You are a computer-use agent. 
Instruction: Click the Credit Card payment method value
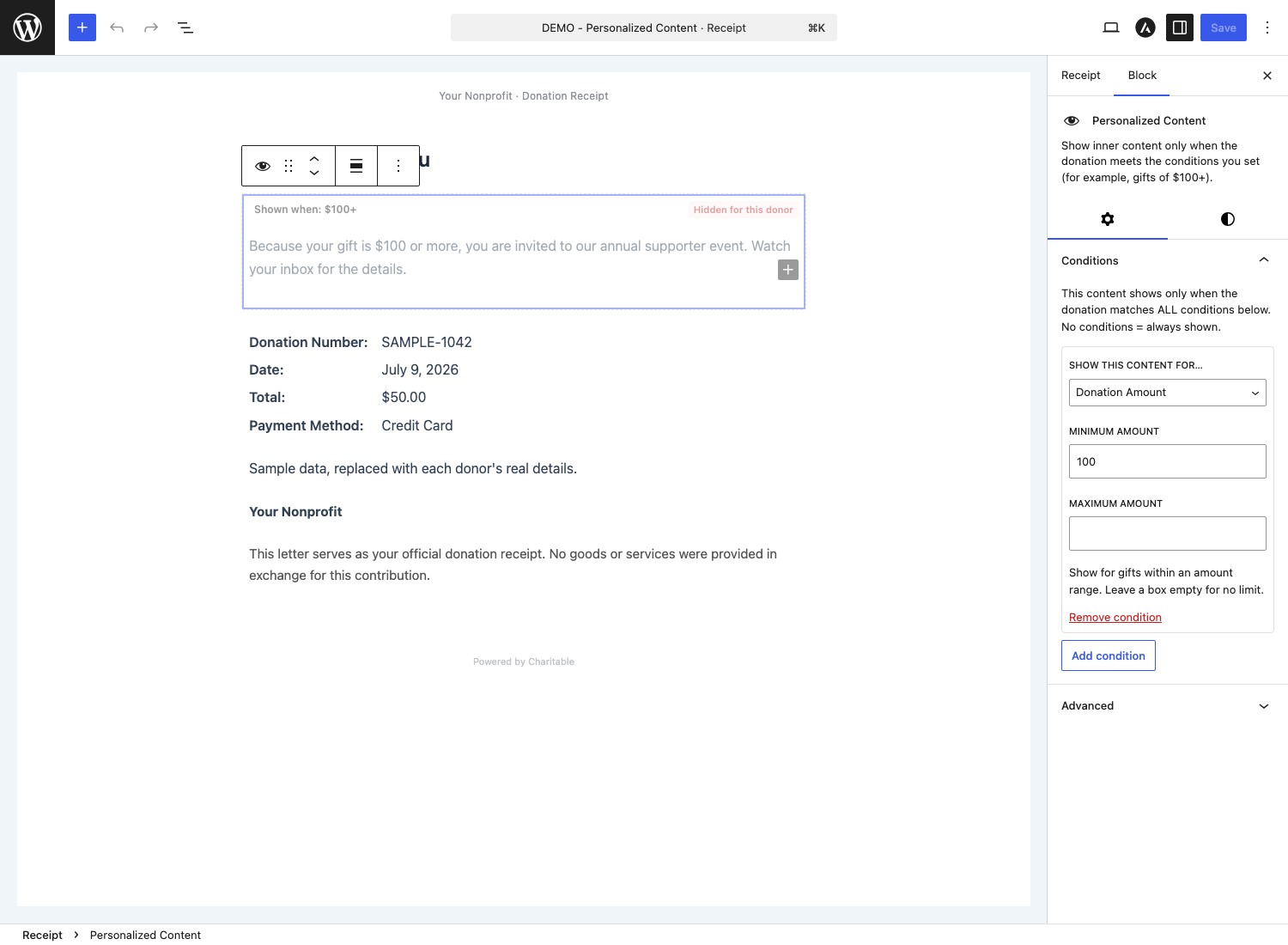[x=417, y=425]
